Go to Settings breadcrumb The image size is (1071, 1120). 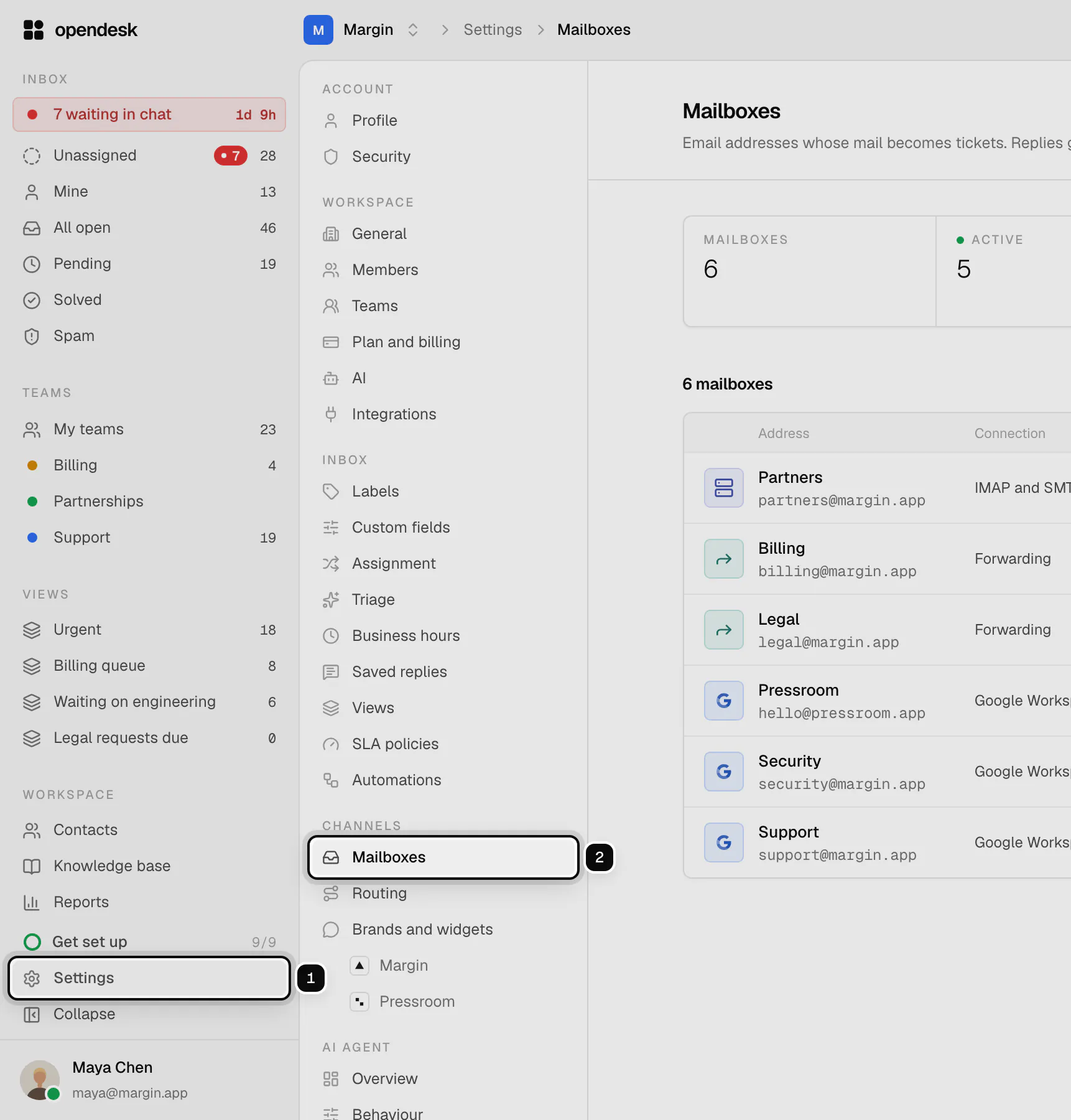[493, 30]
